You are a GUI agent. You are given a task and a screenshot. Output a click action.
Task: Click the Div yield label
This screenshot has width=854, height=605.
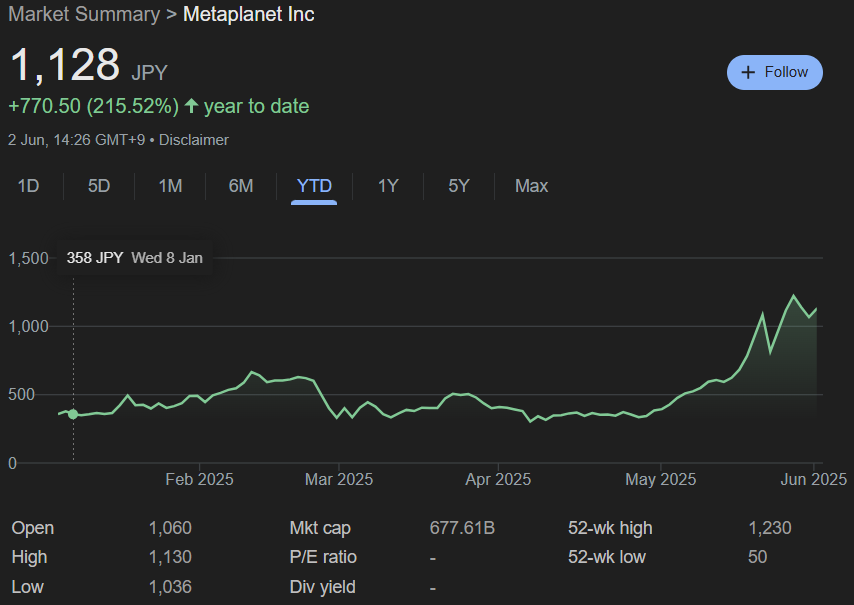(322, 587)
